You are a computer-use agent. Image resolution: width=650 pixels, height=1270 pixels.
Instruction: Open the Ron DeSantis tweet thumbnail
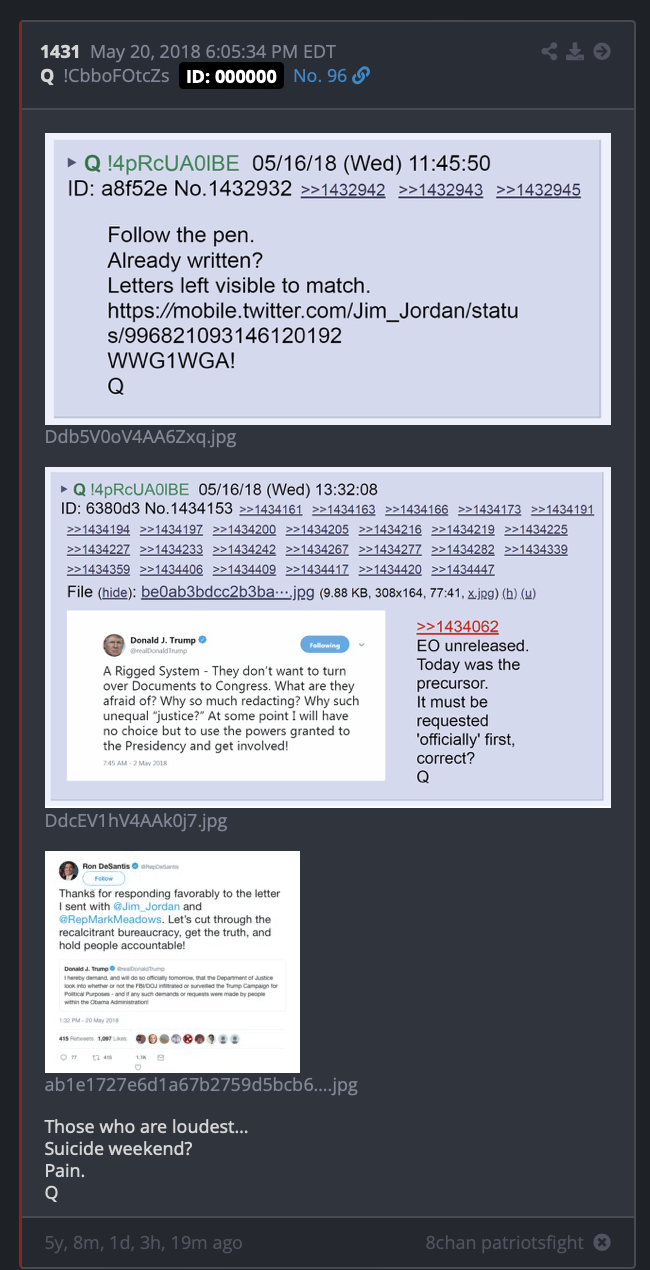[x=172, y=962]
